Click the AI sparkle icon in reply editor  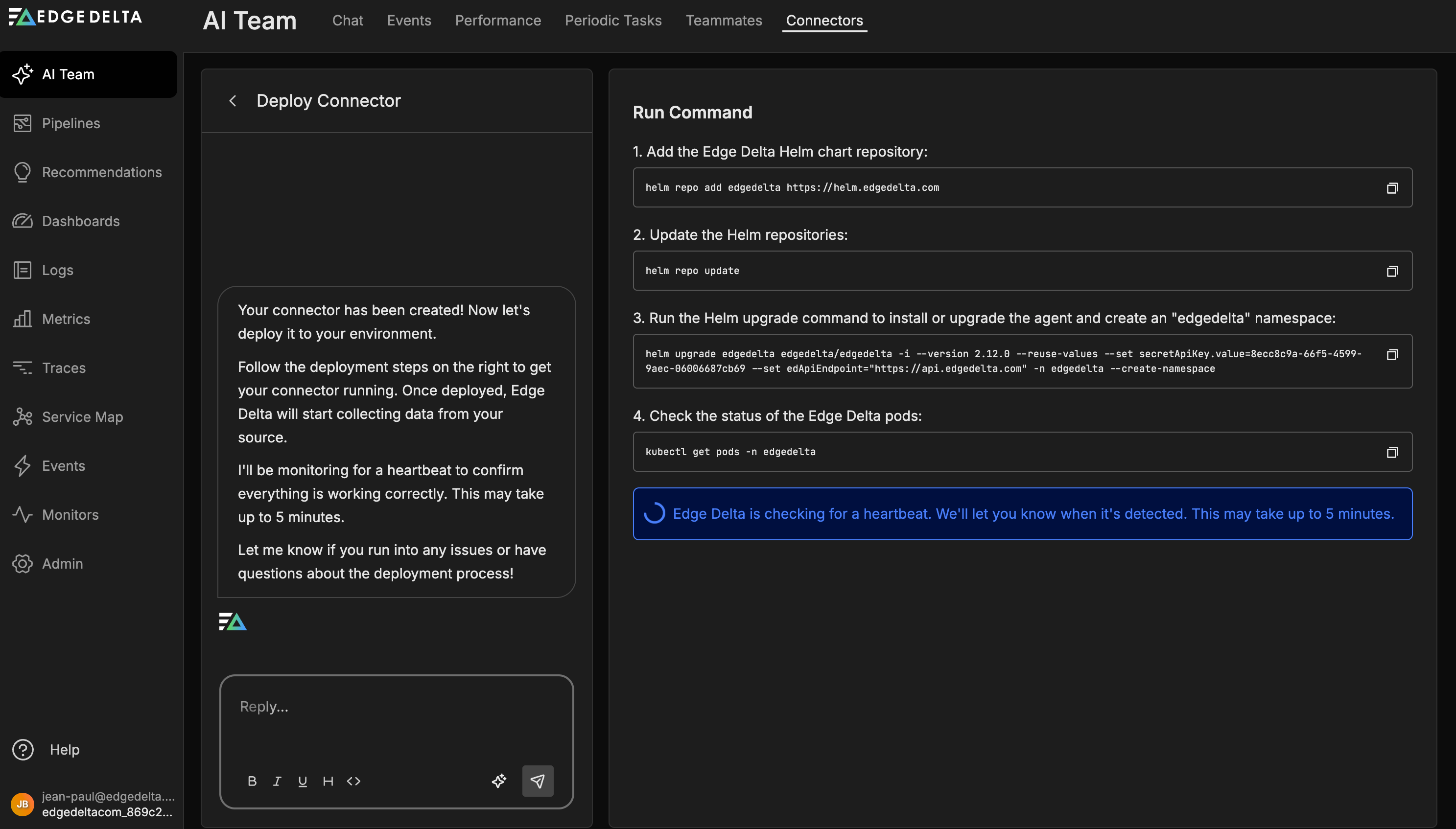tap(499, 781)
